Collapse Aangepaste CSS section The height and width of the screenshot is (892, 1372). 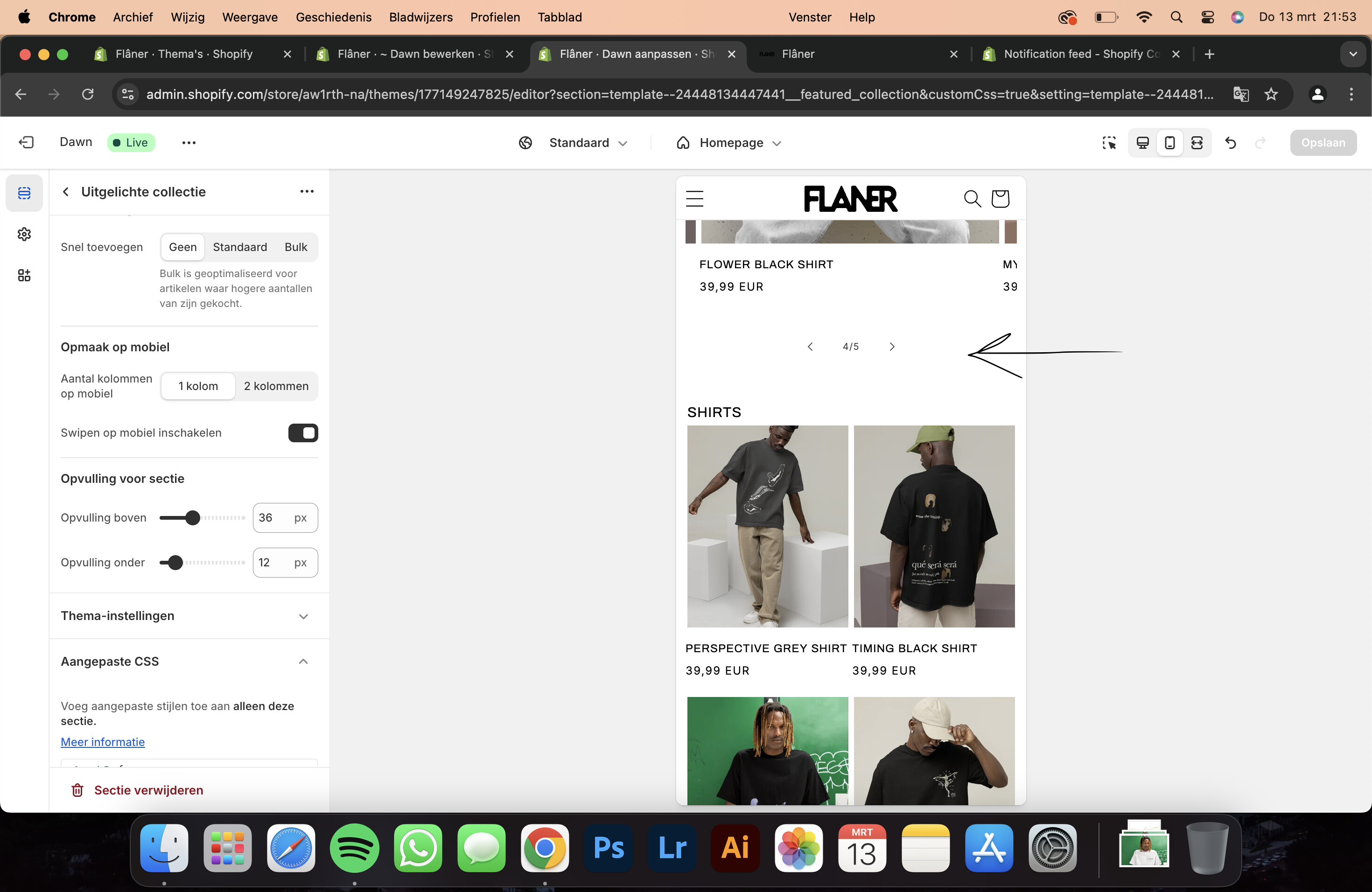303,662
